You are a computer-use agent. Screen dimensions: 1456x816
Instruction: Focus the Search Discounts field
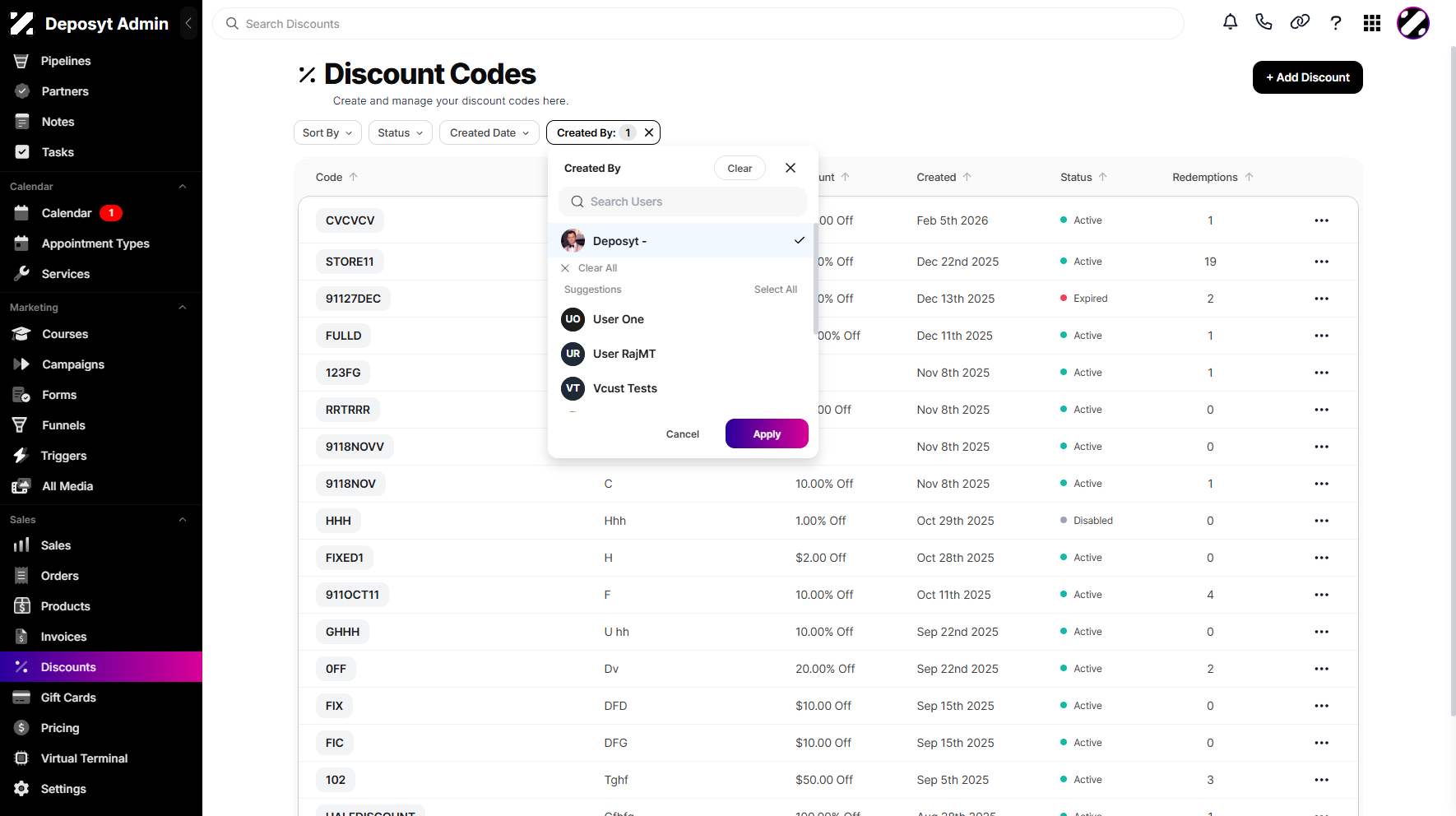(x=698, y=24)
